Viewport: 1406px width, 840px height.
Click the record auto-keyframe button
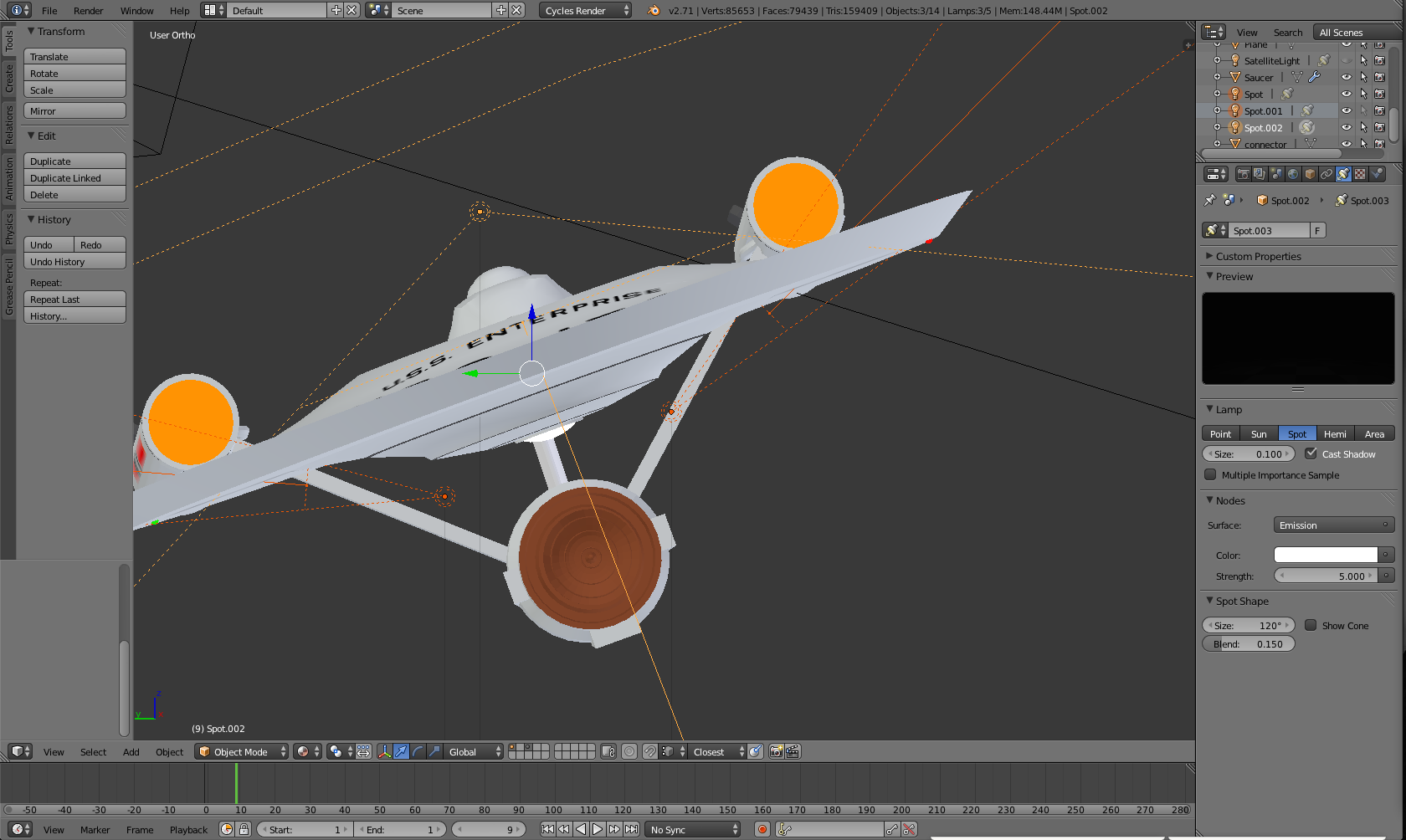[x=762, y=829]
